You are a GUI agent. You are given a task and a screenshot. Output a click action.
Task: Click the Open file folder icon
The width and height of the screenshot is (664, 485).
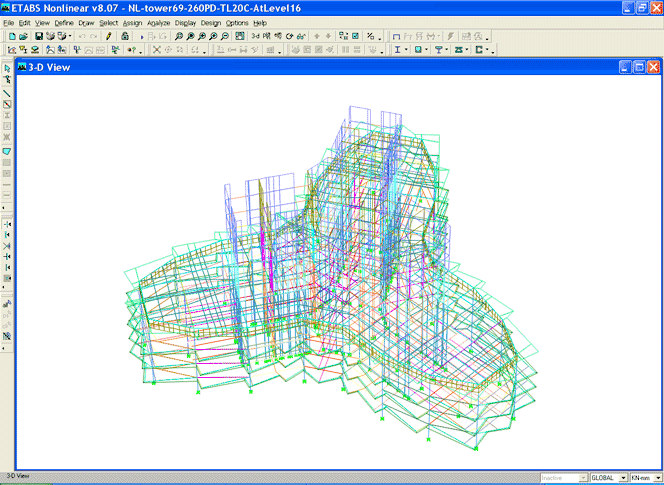pyautogui.click(x=23, y=36)
